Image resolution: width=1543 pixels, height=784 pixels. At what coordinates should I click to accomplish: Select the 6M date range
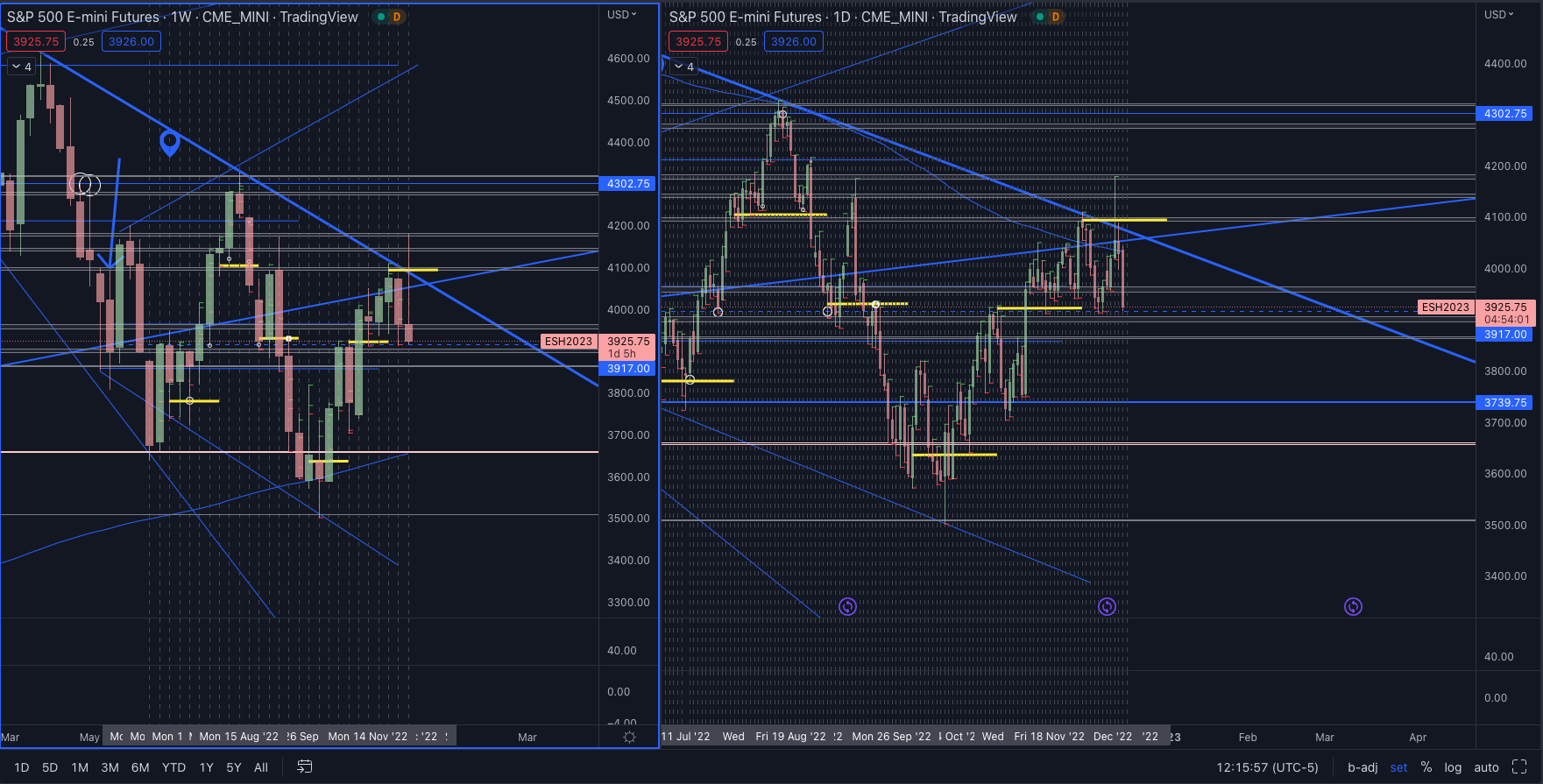140,767
